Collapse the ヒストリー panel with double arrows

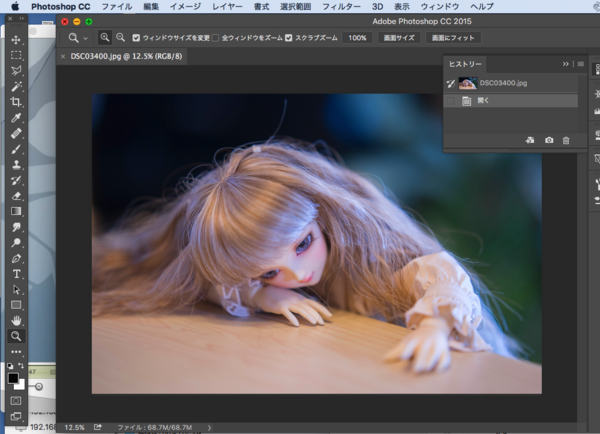566,64
